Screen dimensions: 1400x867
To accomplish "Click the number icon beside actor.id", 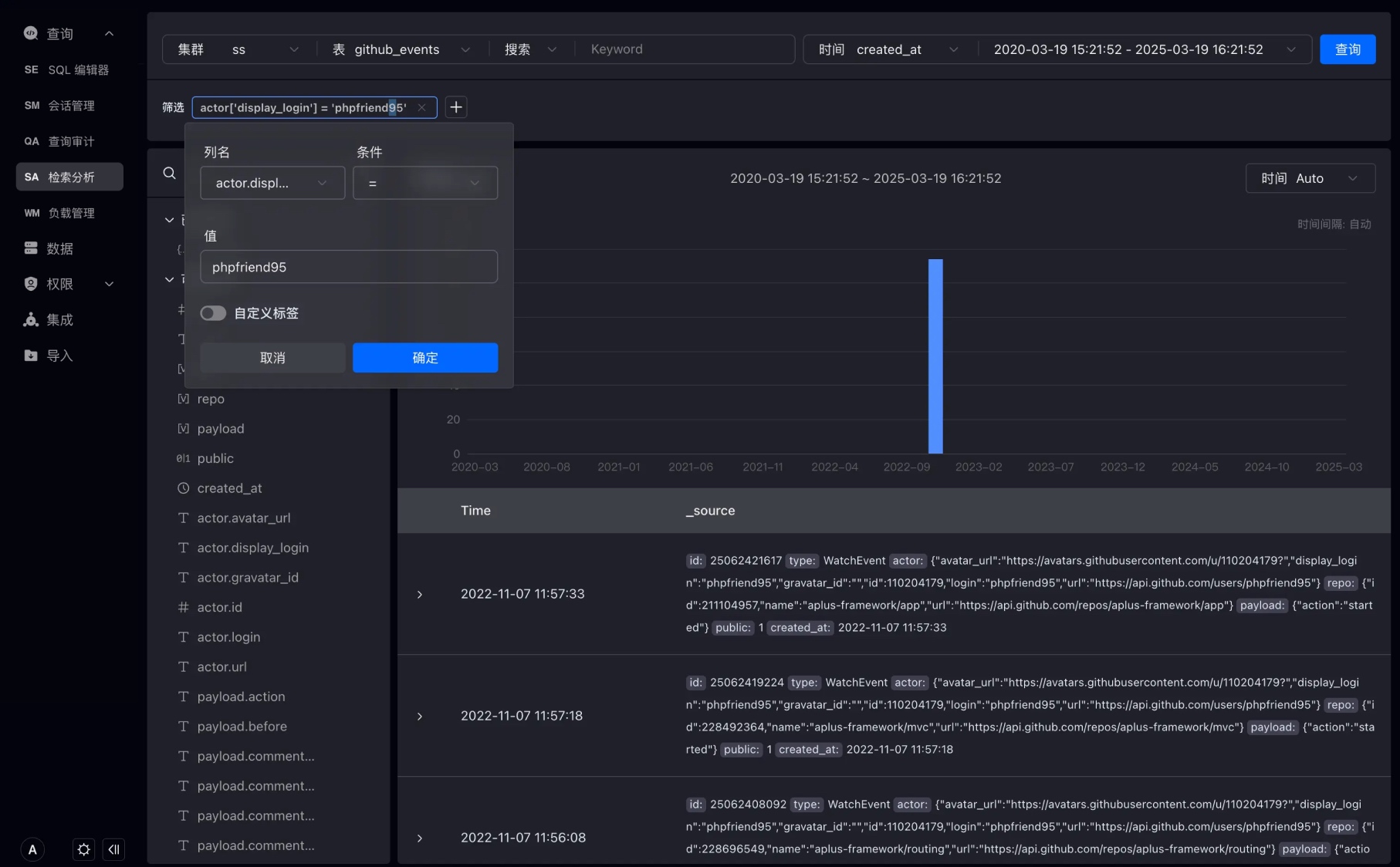I will pos(183,607).
